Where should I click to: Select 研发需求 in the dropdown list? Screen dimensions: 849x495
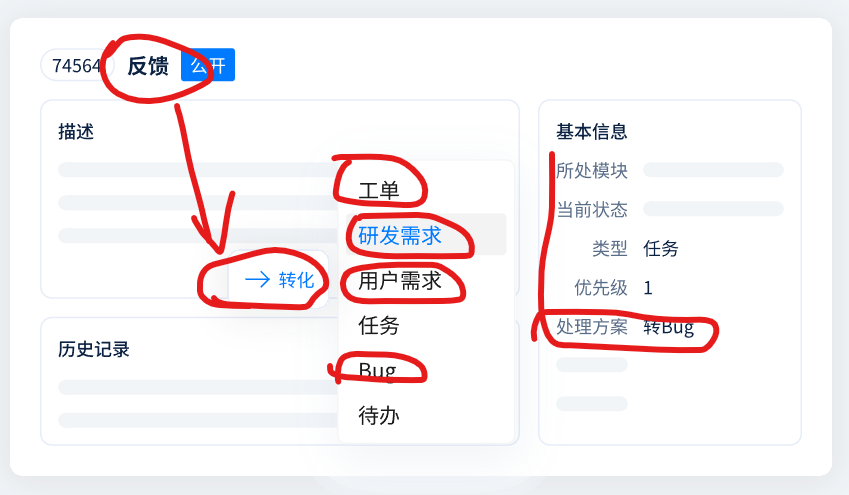pos(400,236)
